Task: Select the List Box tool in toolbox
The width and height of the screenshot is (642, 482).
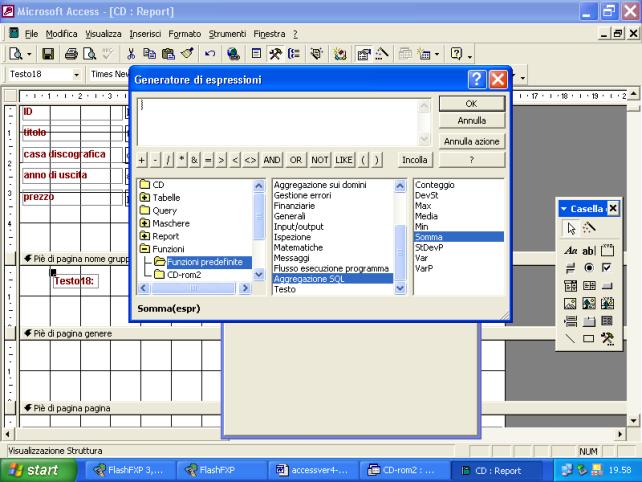Action: [589, 285]
